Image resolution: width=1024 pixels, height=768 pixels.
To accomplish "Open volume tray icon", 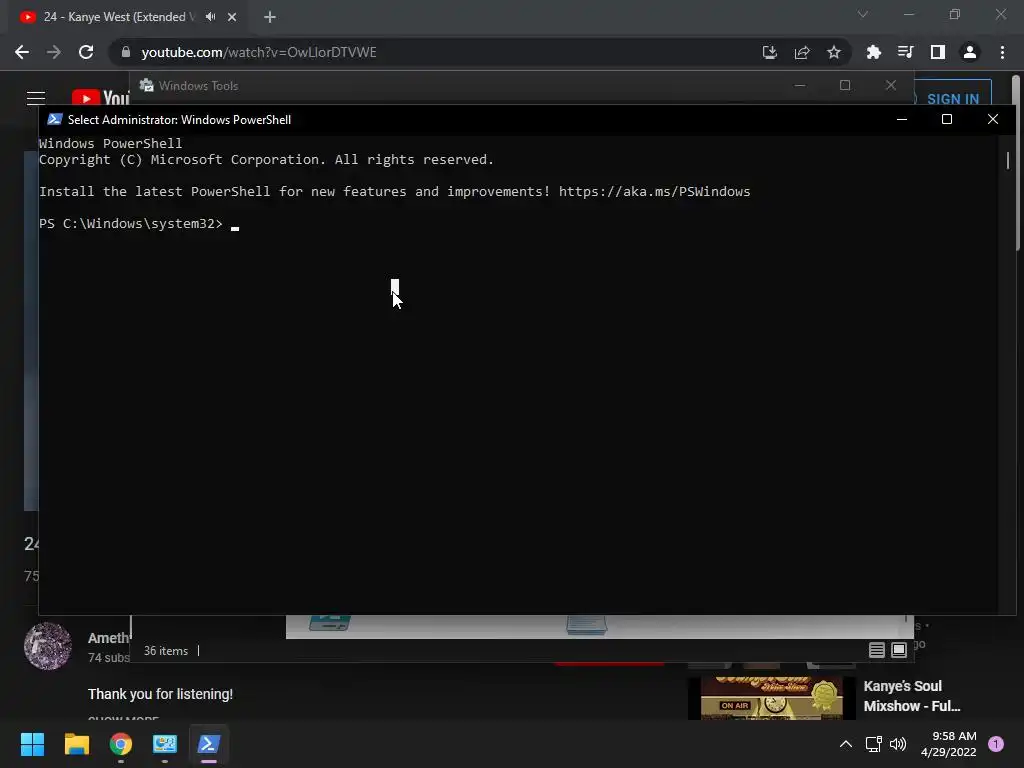I will [898, 744].
